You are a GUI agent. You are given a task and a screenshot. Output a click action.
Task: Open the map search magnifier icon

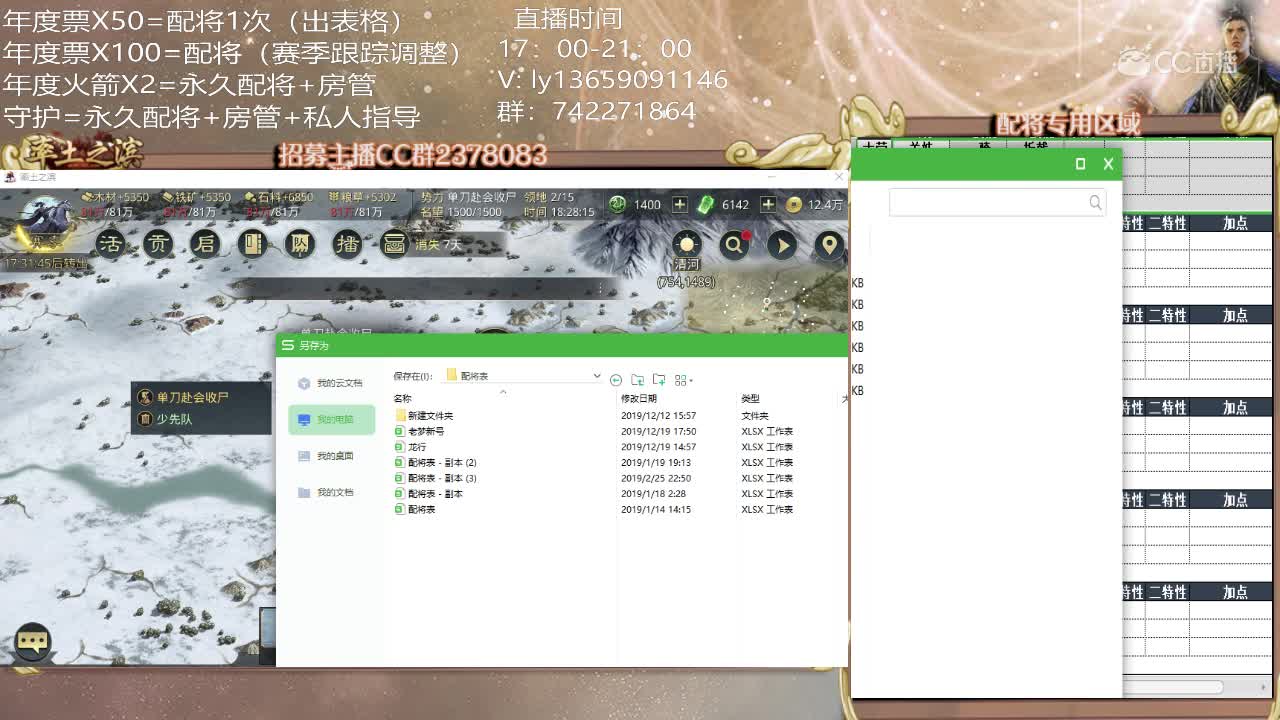(x=734, y=245)
